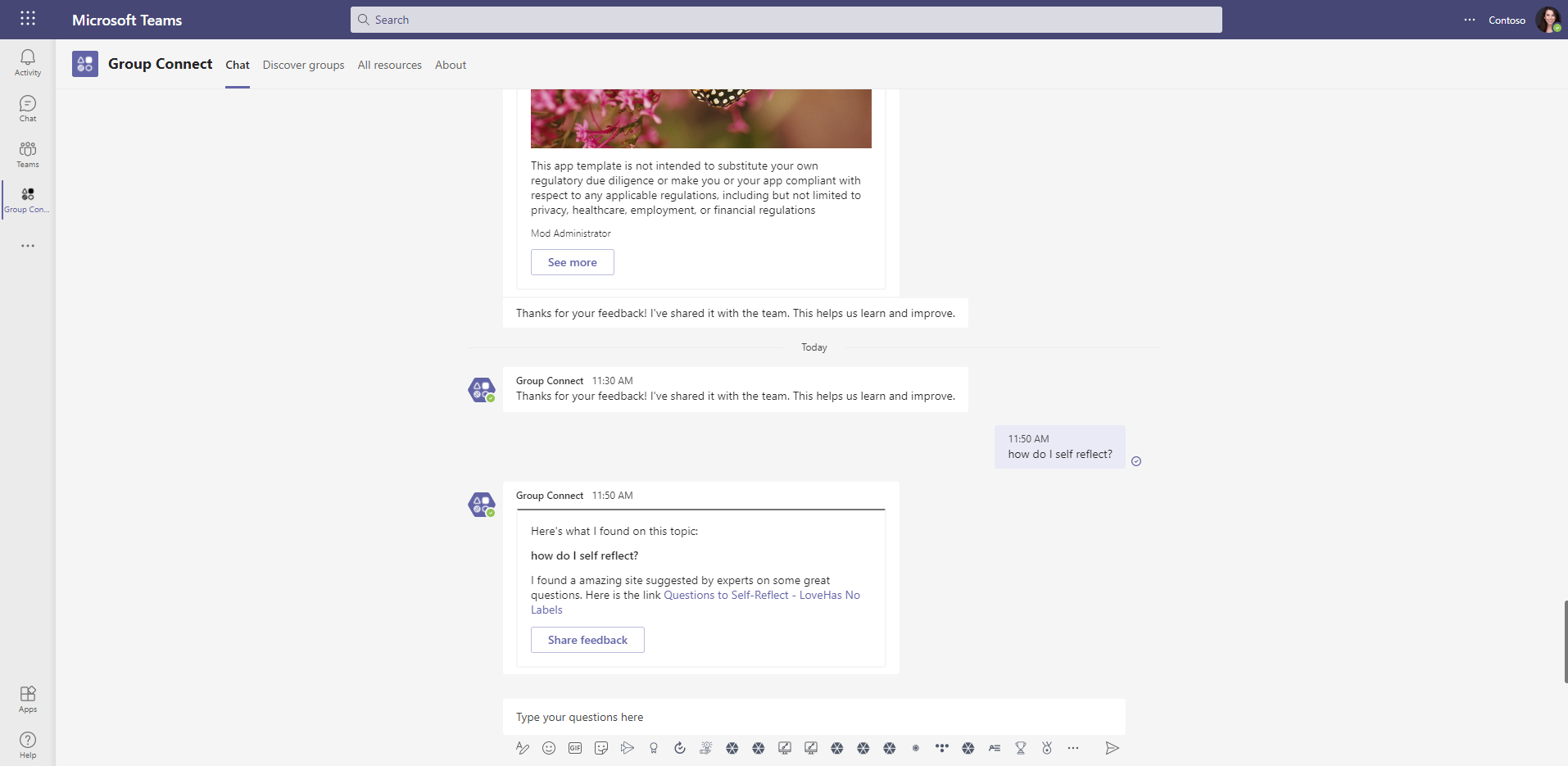This screenshot has width=1568, height=766.
Task: Switch to the Chat tab
Action: 238,65
